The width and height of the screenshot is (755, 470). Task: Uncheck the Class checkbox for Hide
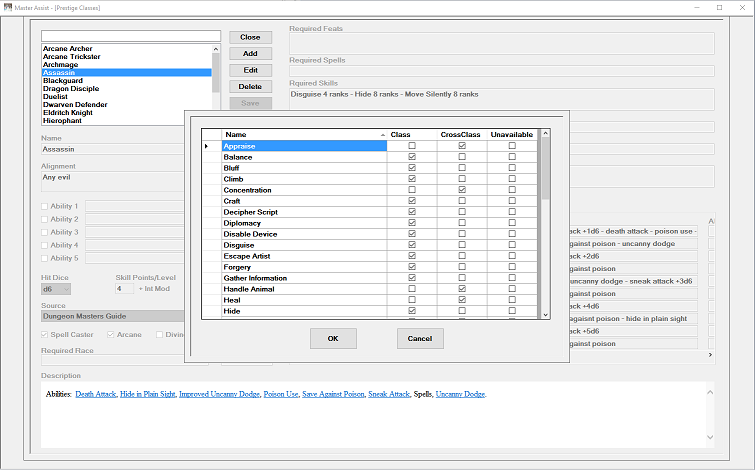pyautogui.click(x=412, y=311)
